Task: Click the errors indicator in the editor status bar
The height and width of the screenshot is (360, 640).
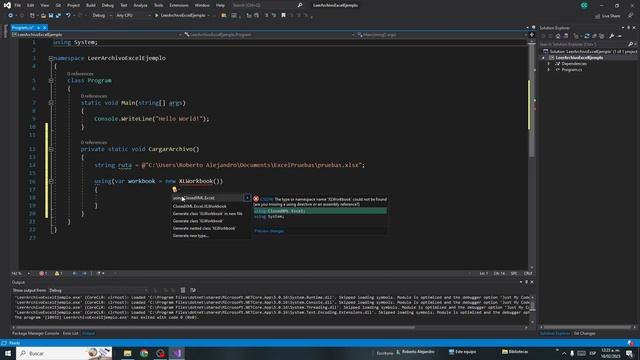Action: [x=43, y=273]
